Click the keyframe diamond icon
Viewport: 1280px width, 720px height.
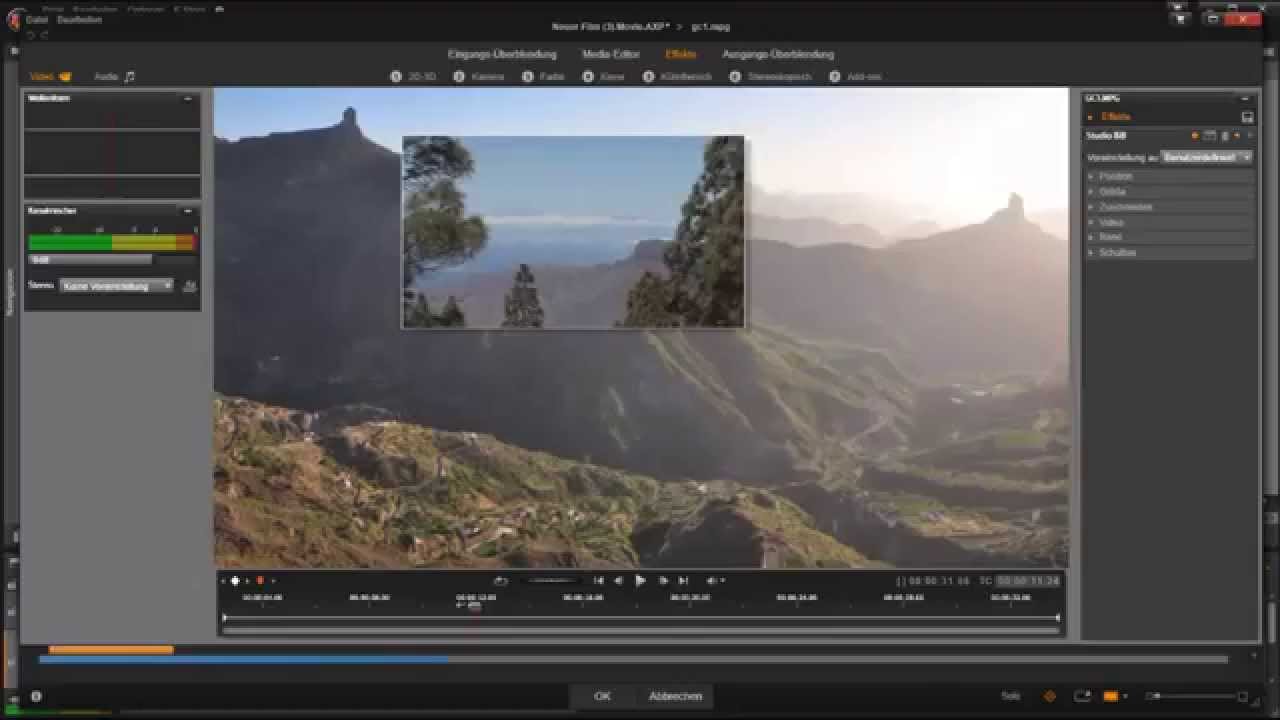[x=236, y=581]
